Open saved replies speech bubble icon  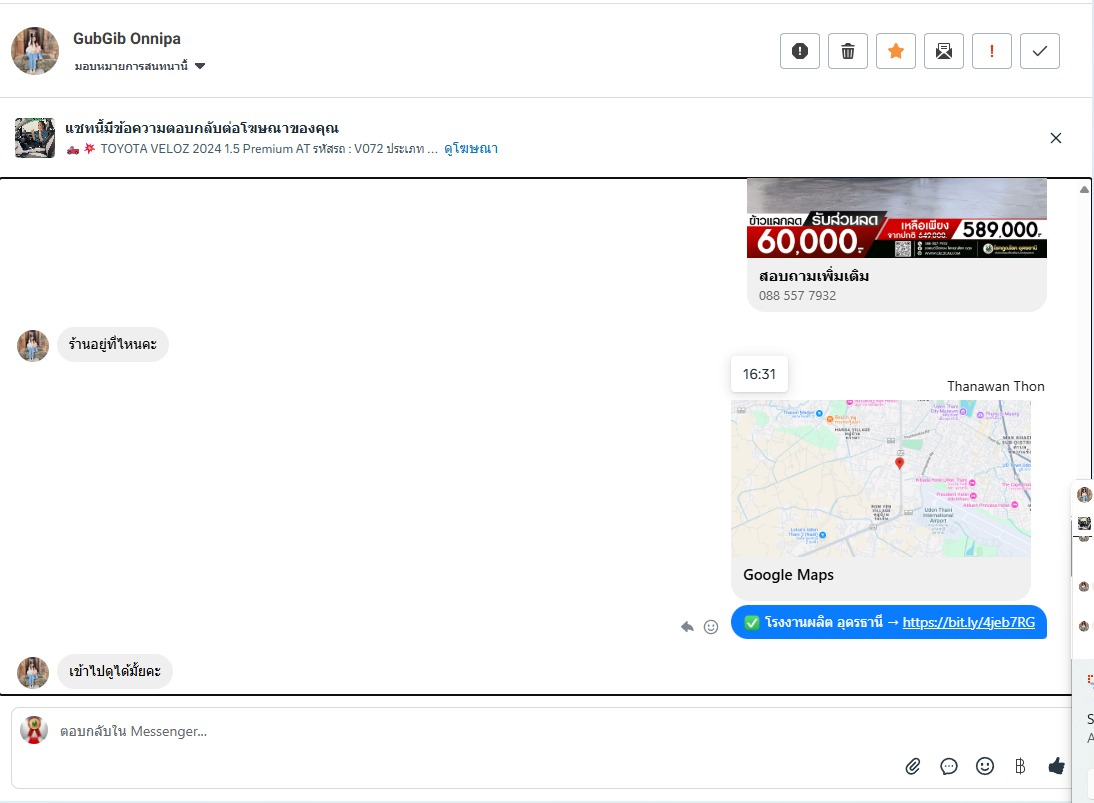point(949,767)
